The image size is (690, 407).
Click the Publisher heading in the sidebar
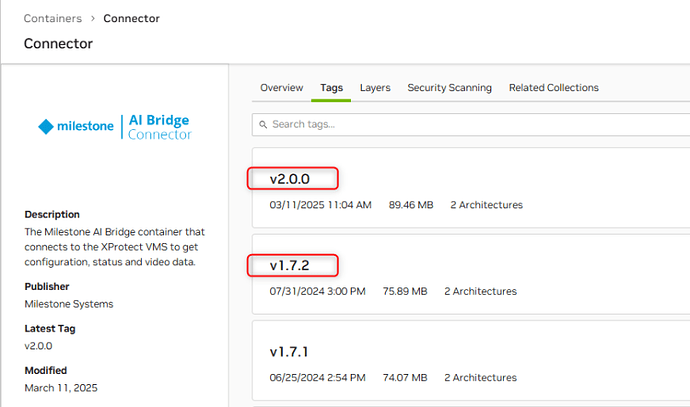point(47,286)
